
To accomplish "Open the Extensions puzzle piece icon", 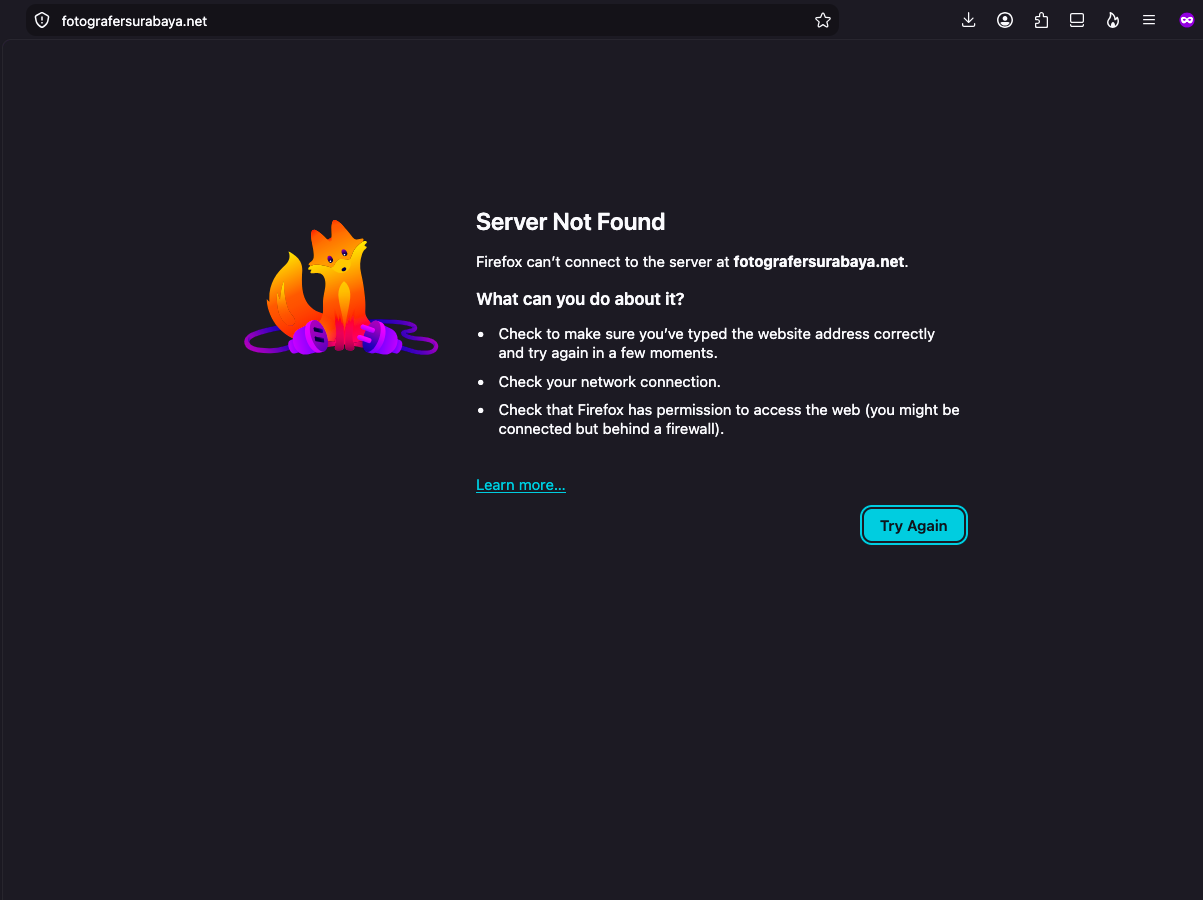I will pyautogui.click(x=1041, y=20).
